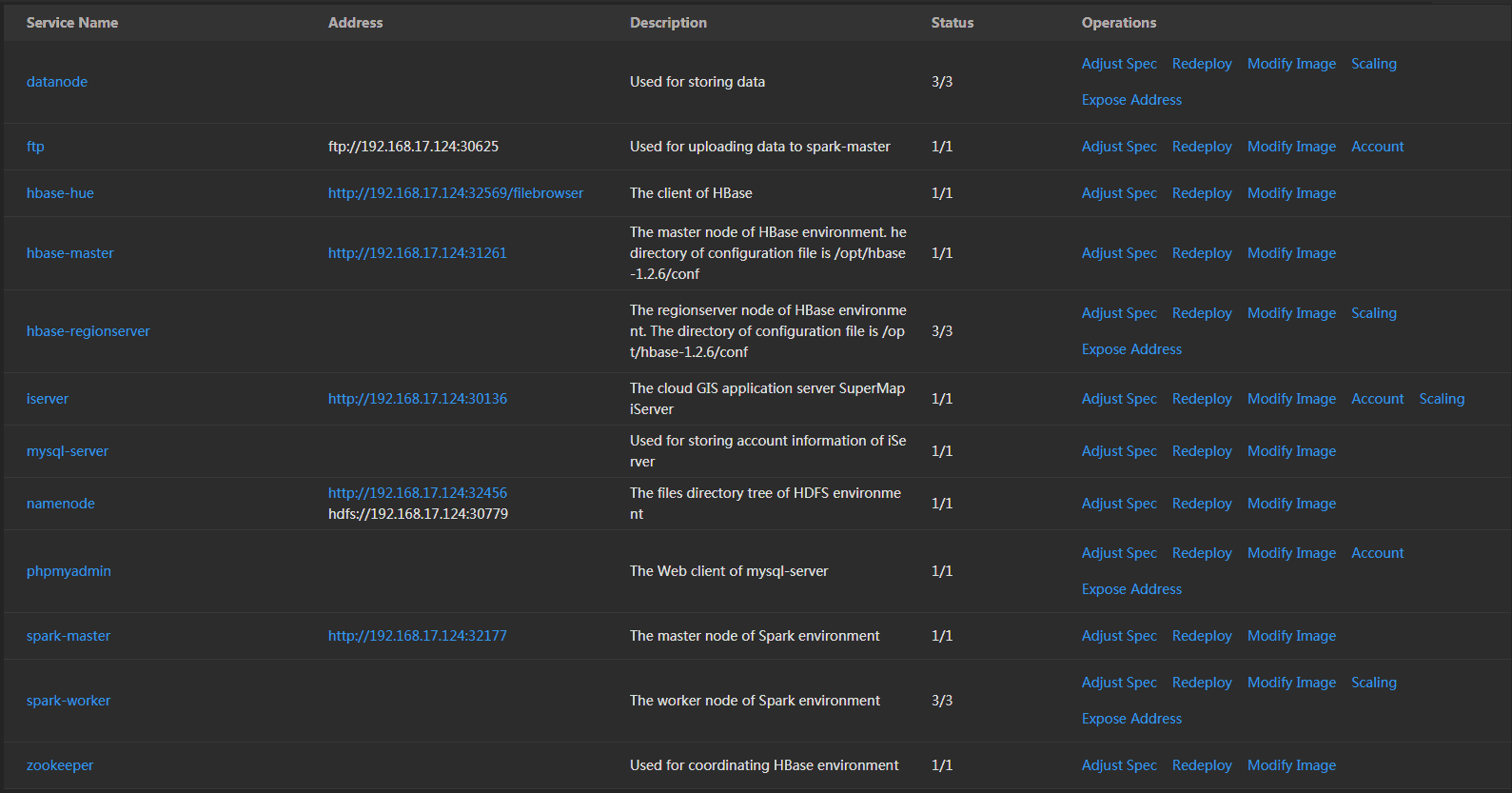Click Redeploy for hbase-master
The image size is (1512, 793).
(x=1202, y=253)
